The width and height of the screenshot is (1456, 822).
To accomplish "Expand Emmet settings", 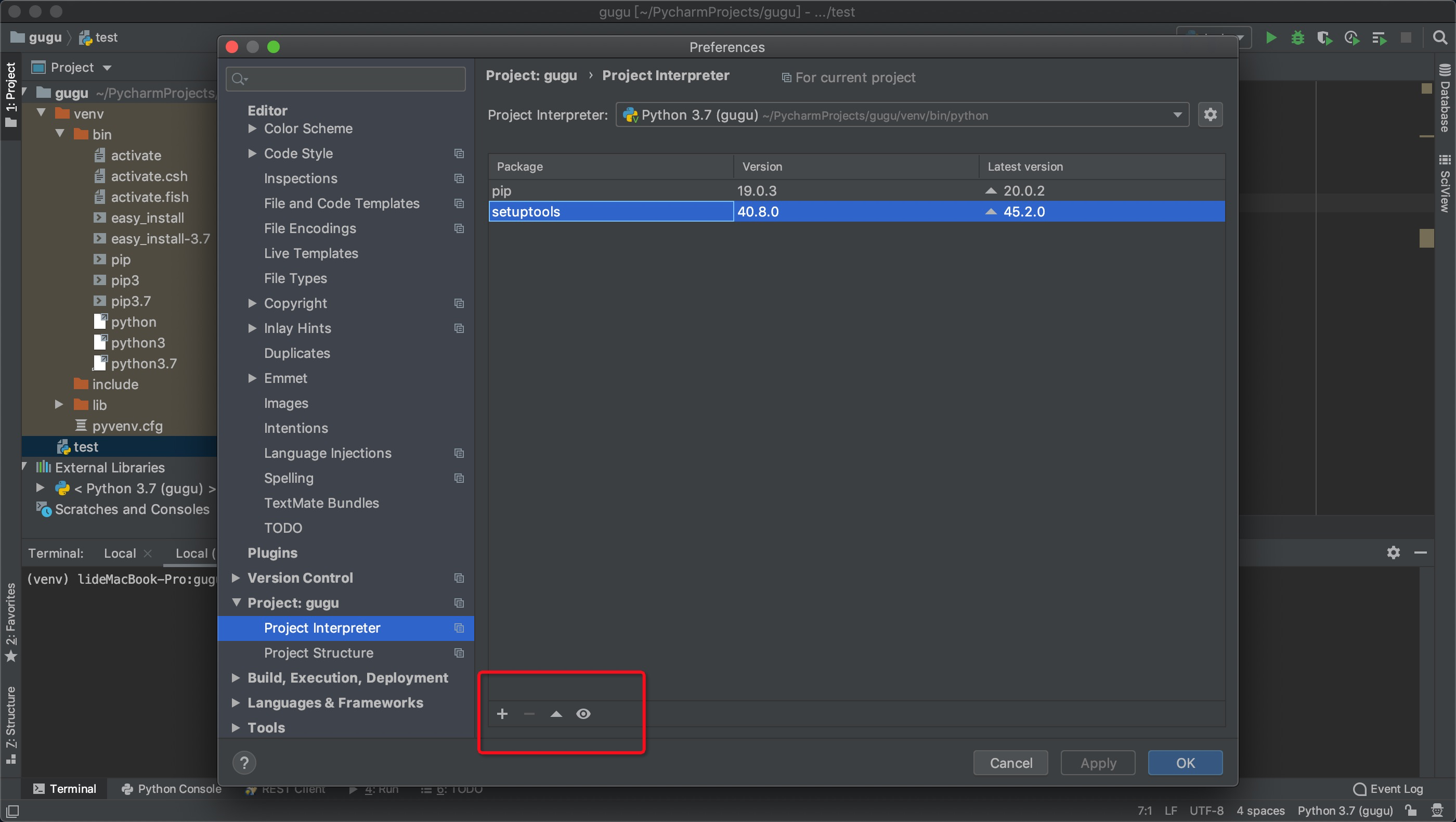I will [252, 378].
